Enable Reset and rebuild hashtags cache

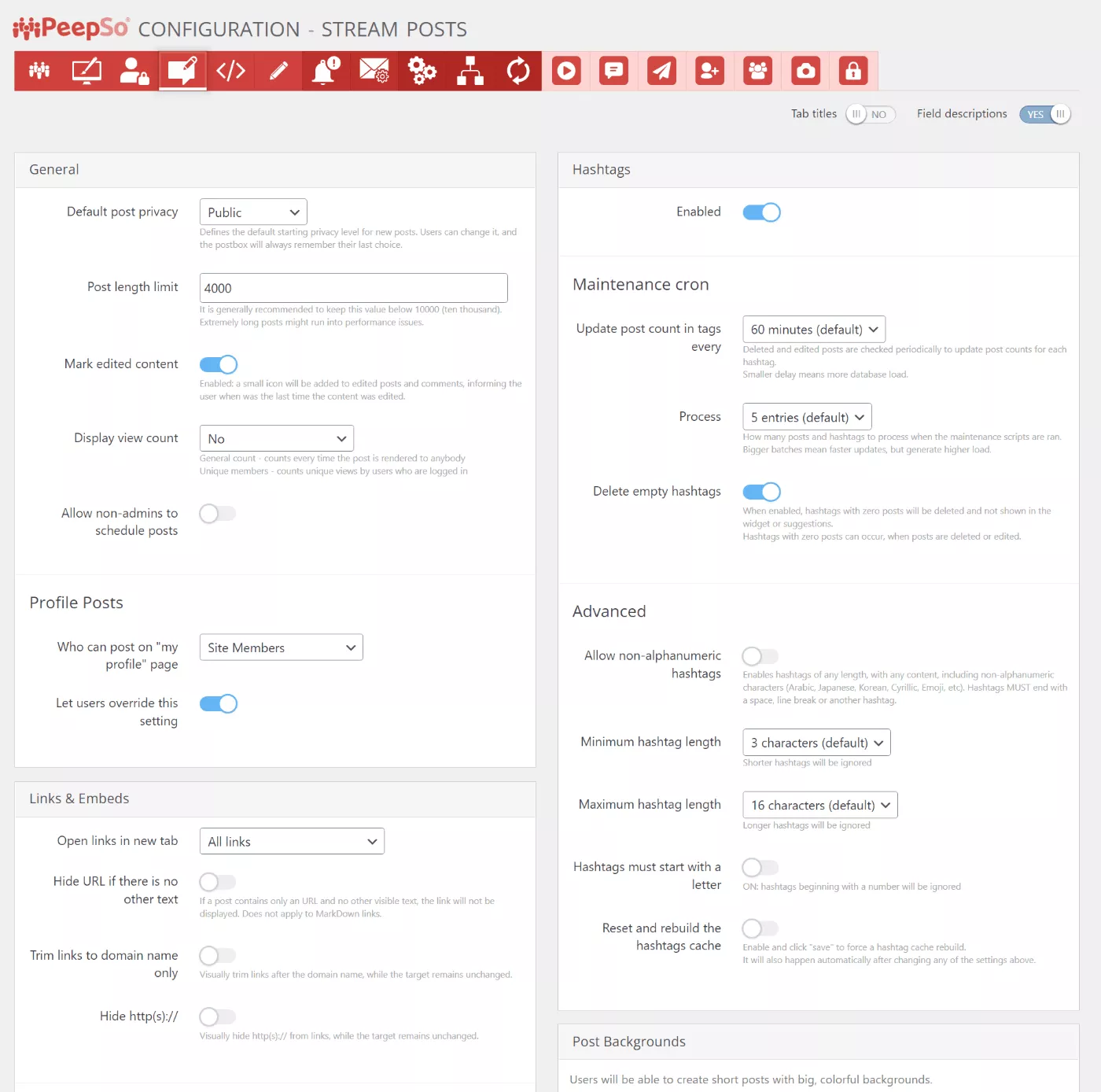click(x=760, y=928)
